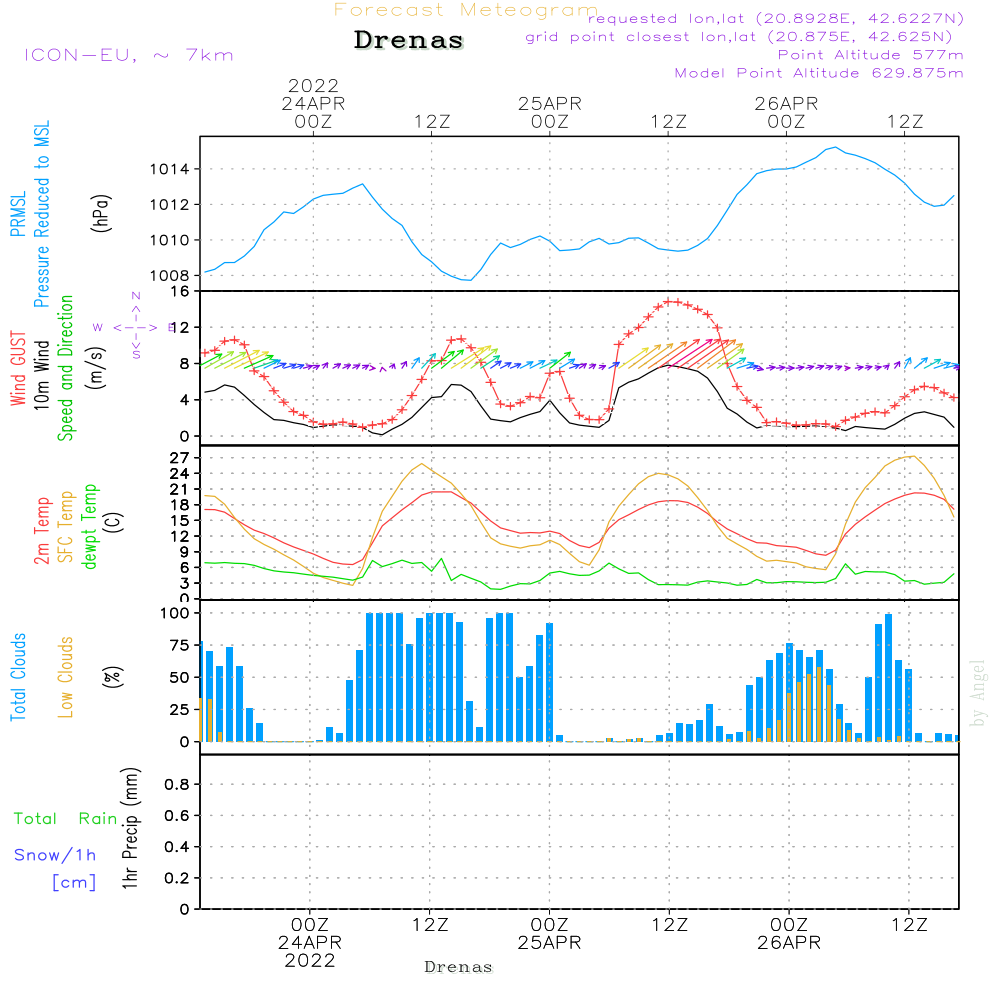Image resolution: width=1000 pixels, height=1000 pixels.
Task: Click the 'Point Altitude 577m' text
Action: (x=871, y=55)
